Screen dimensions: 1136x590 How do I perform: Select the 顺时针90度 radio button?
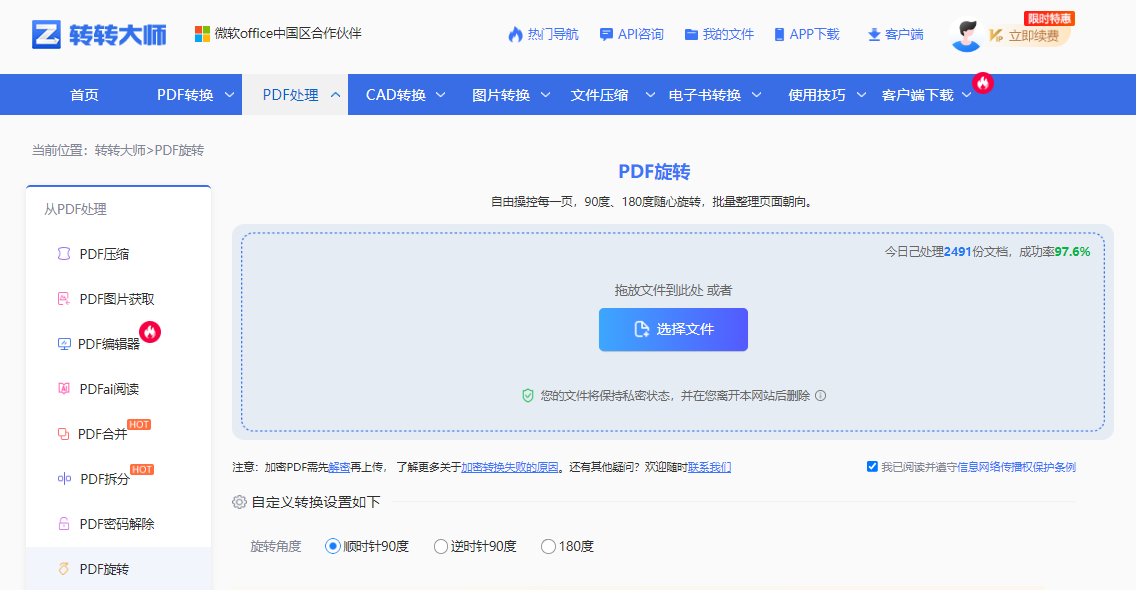[333, 547]
